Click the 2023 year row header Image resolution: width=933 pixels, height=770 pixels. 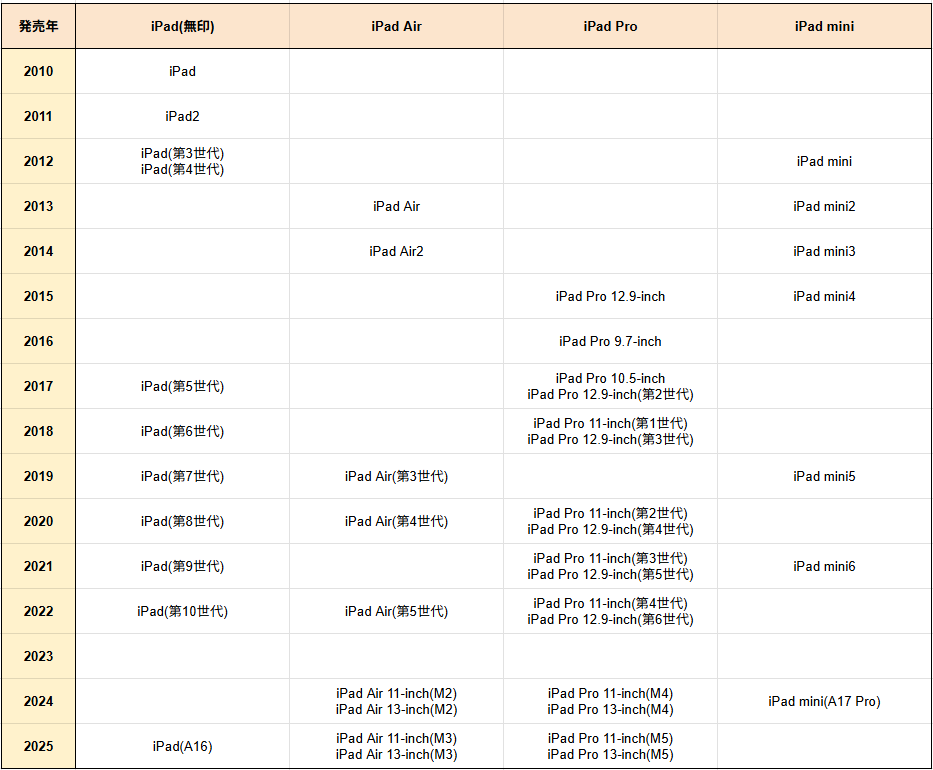pyautogui.click(x=38, y=657)
